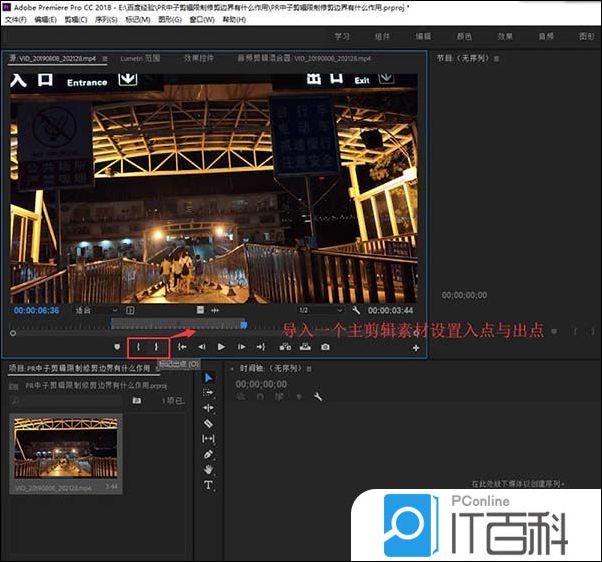Toggle timeline snap magnet icon

260,397
